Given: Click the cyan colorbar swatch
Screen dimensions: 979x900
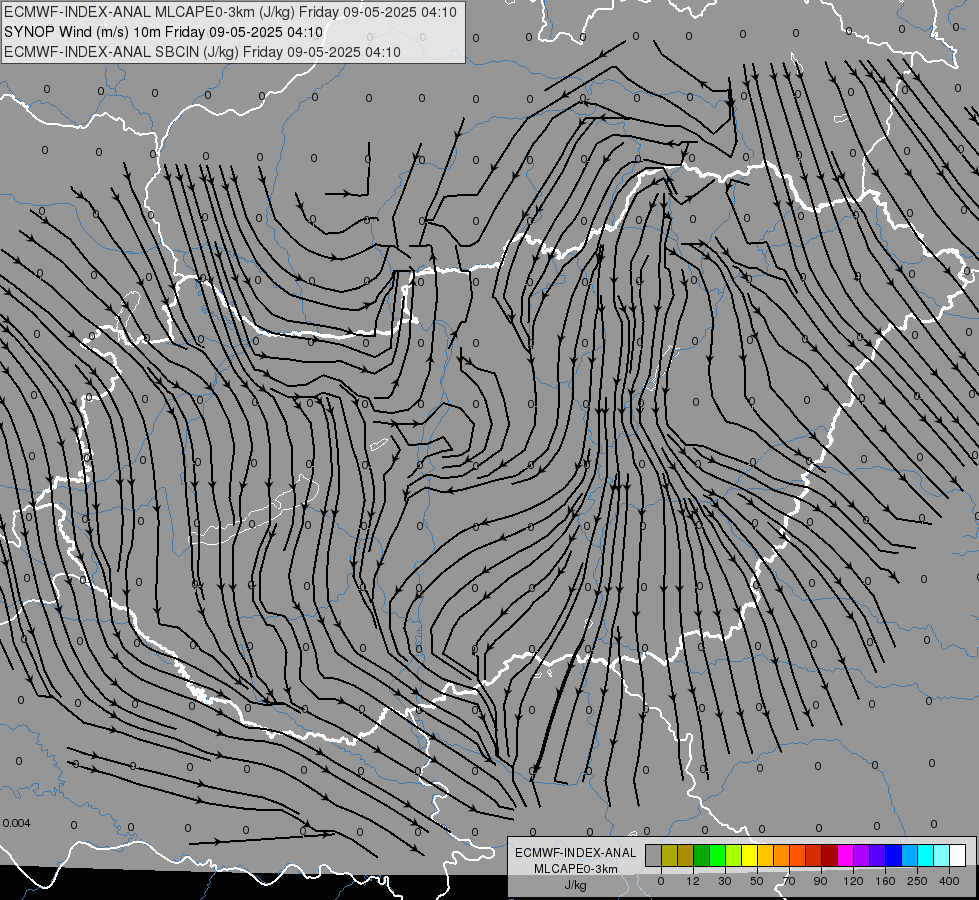Looking at the screenshot, I should pyautogui.click(x=925, y=855).
